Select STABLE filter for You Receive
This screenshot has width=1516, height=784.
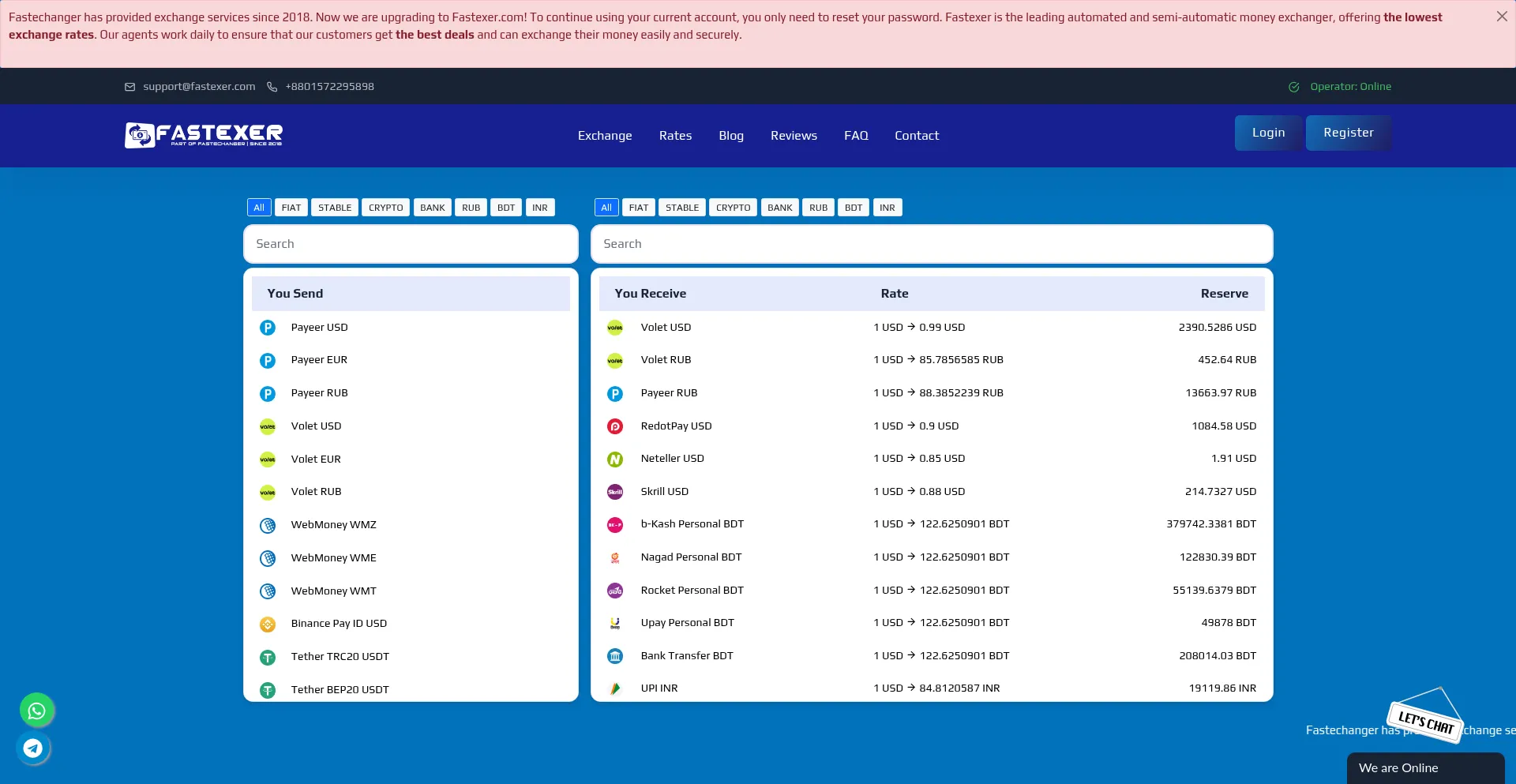click(682, 208)
